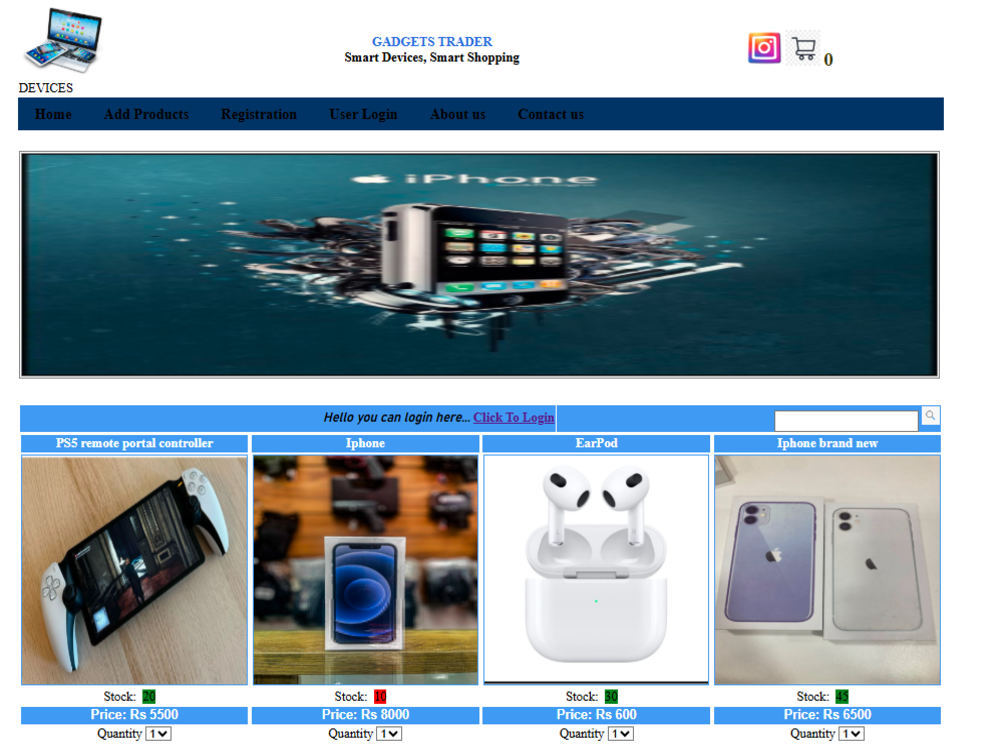Click 'Price: Rs 6500' label

pos(827,715)
